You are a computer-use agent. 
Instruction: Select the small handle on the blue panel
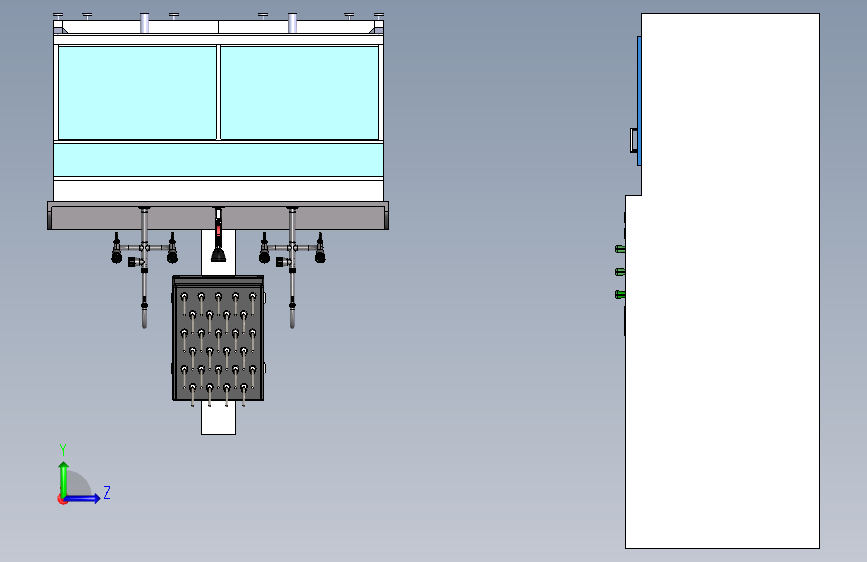click(x=634, y=140)
